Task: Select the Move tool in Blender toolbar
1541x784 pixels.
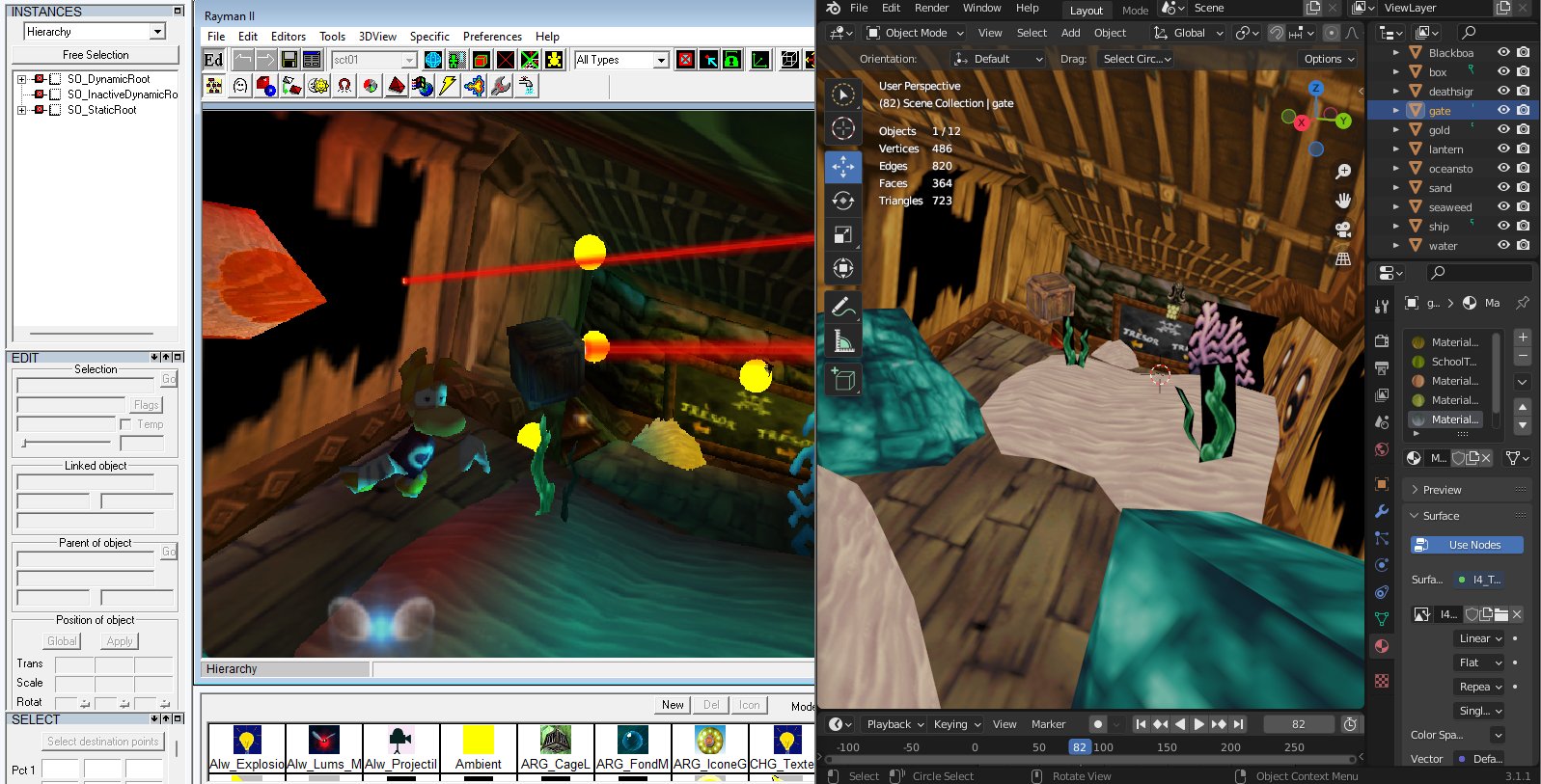Action: tap(842, 167)
